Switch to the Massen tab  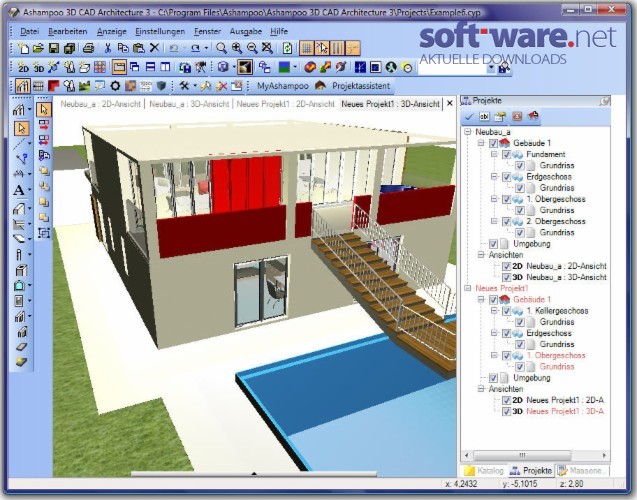coord(583,471)
